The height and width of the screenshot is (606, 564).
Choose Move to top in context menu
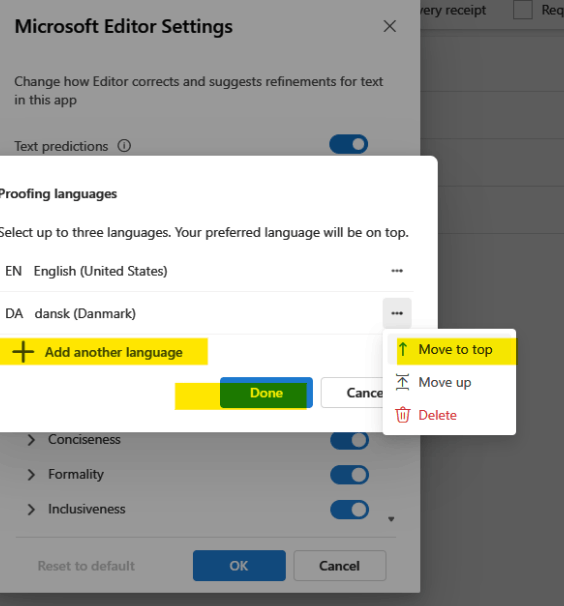(x=449, y=349)
